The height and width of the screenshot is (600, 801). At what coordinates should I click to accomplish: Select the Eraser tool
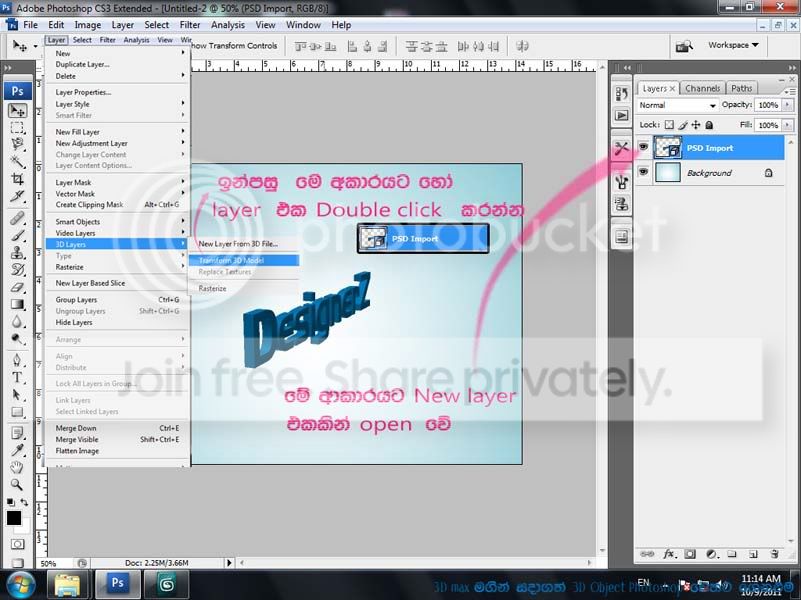coord(17,287)
